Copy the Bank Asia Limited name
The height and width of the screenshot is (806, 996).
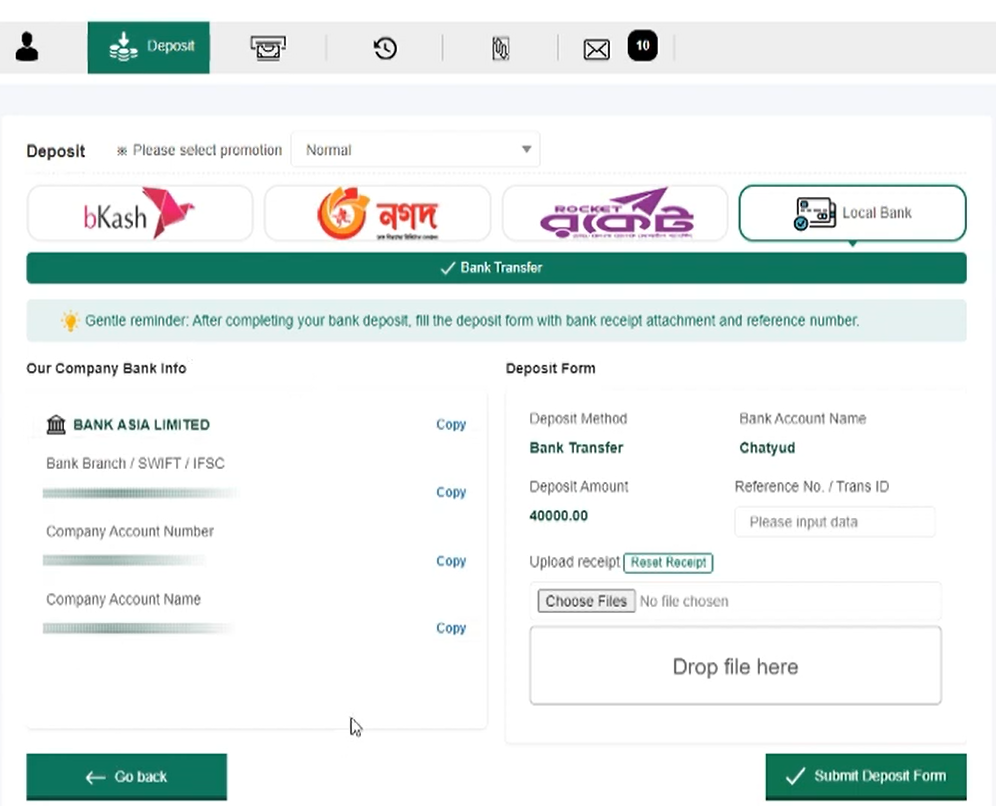451,424
